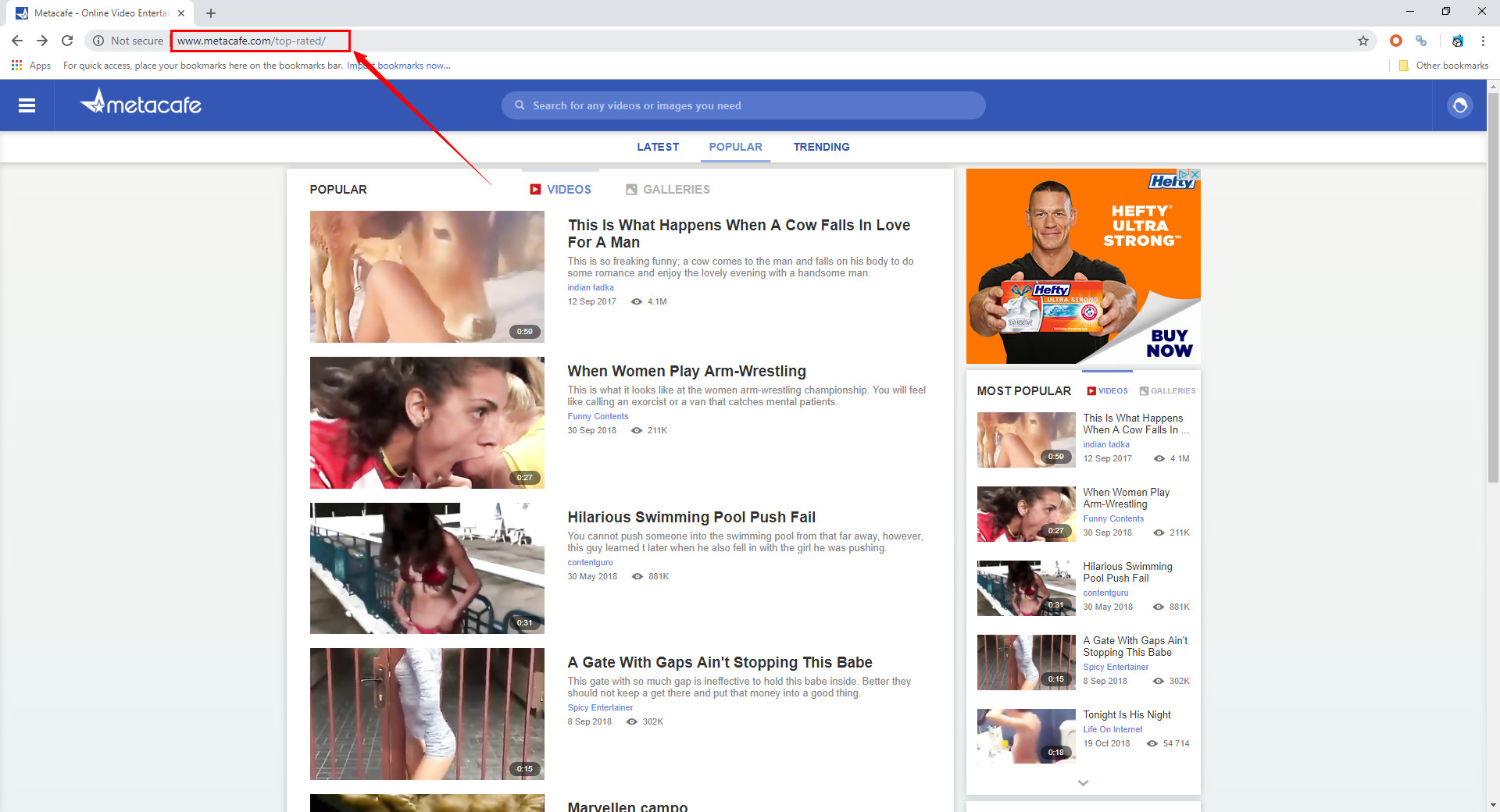Open the Marvellen campo video title

[627, 807]
